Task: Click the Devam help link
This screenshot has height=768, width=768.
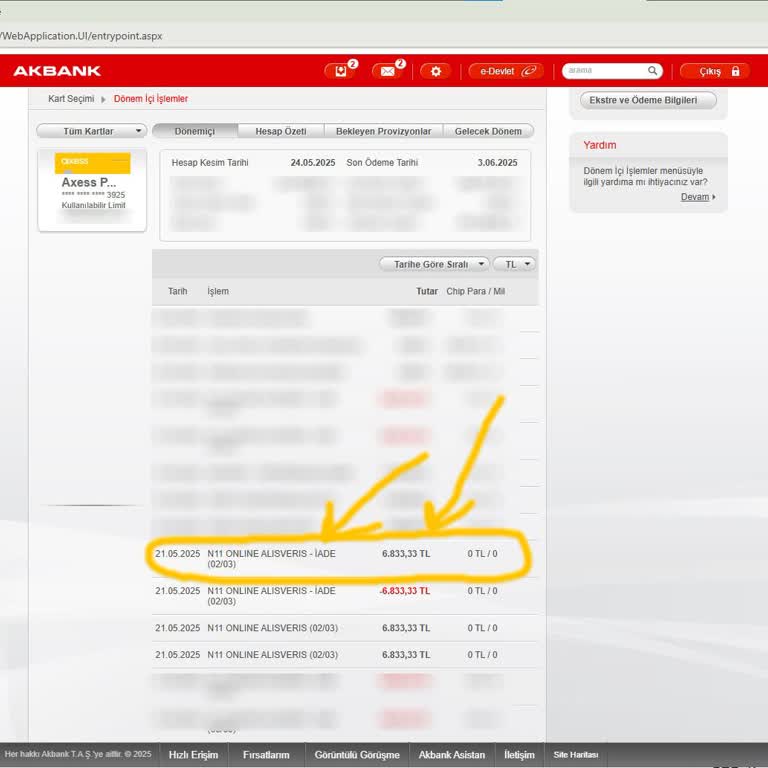Action: pyautogui.click(x=695, y=197)
